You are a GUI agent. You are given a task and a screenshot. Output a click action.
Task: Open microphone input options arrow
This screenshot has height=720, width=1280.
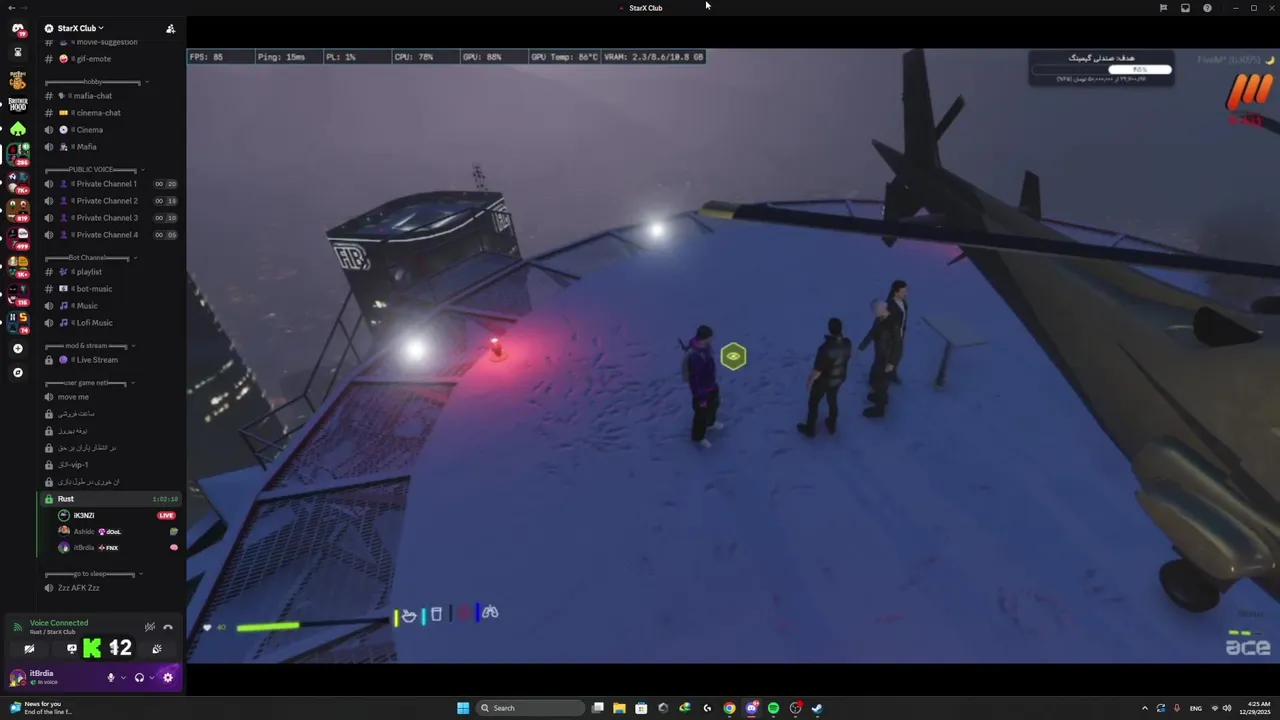[123, 678]
